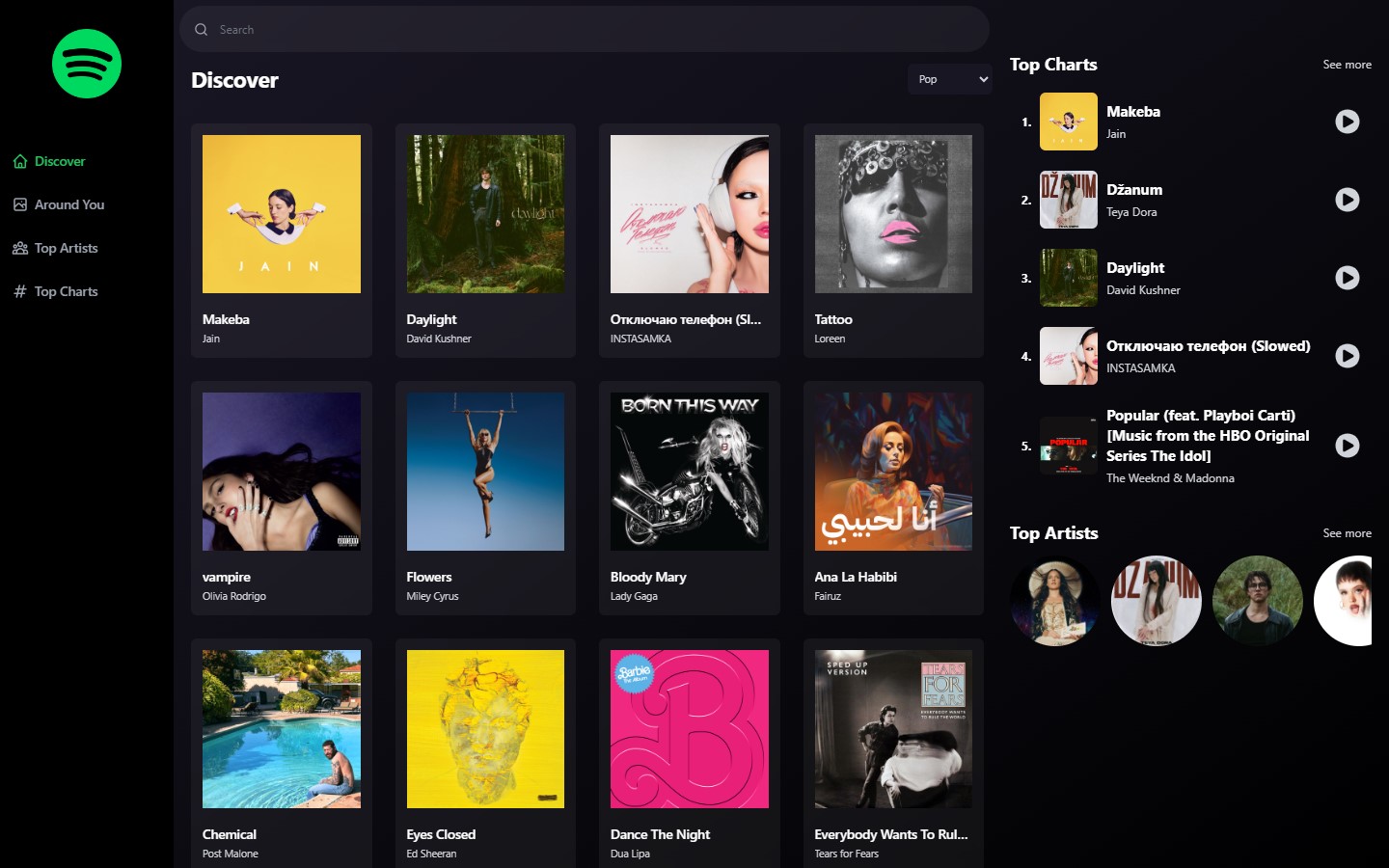
Task: Play Makeba in Top Charts
Action: 1348,122
